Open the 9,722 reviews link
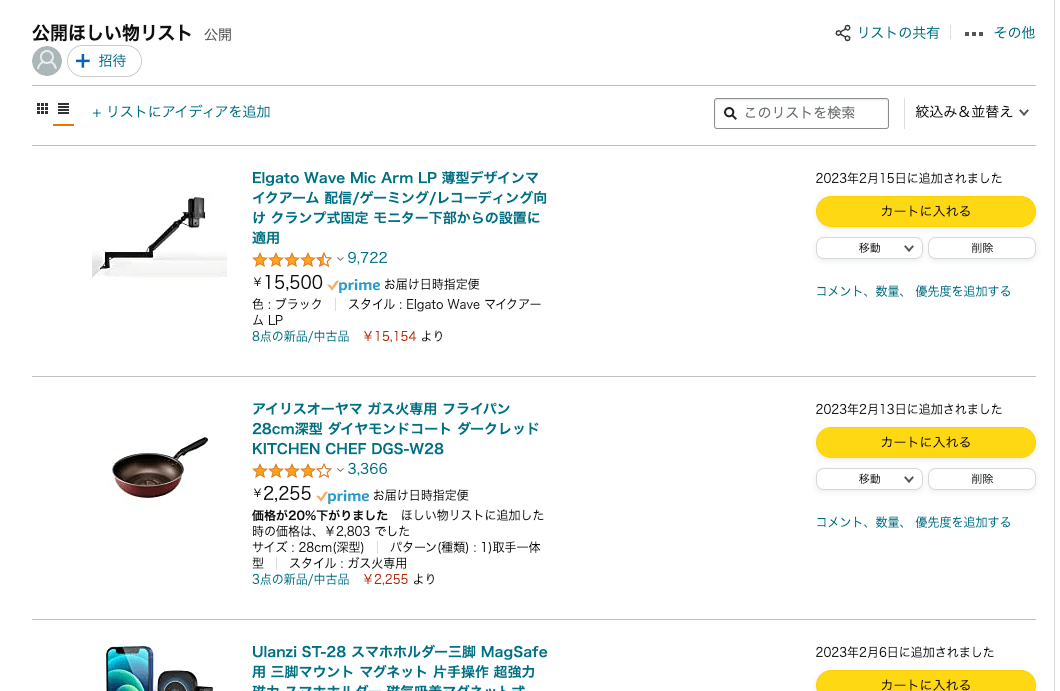The image size is (1060, 691). tap(368, 258)
